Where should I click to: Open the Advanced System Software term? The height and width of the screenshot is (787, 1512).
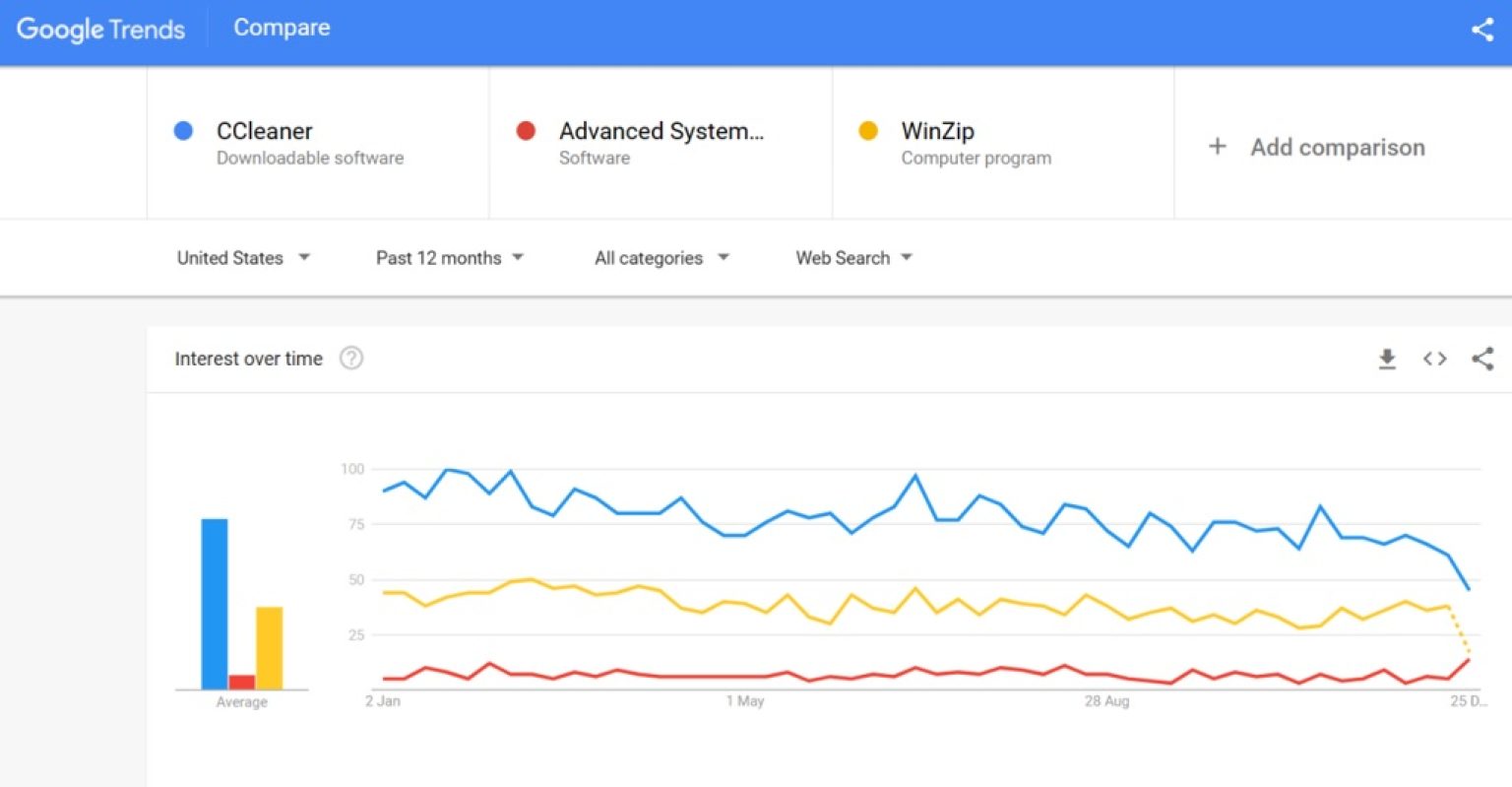point(661,130)
